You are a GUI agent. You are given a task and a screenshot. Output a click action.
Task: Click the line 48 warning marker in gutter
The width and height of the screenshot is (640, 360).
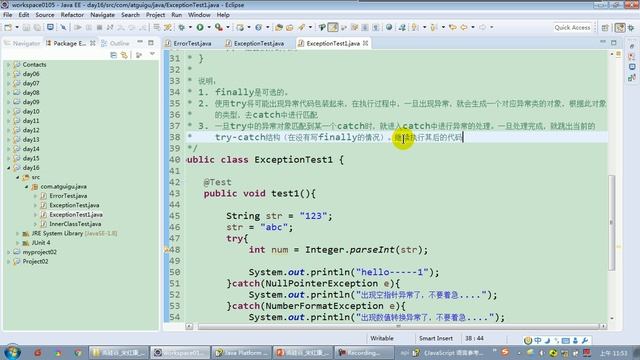pos(167,250)
